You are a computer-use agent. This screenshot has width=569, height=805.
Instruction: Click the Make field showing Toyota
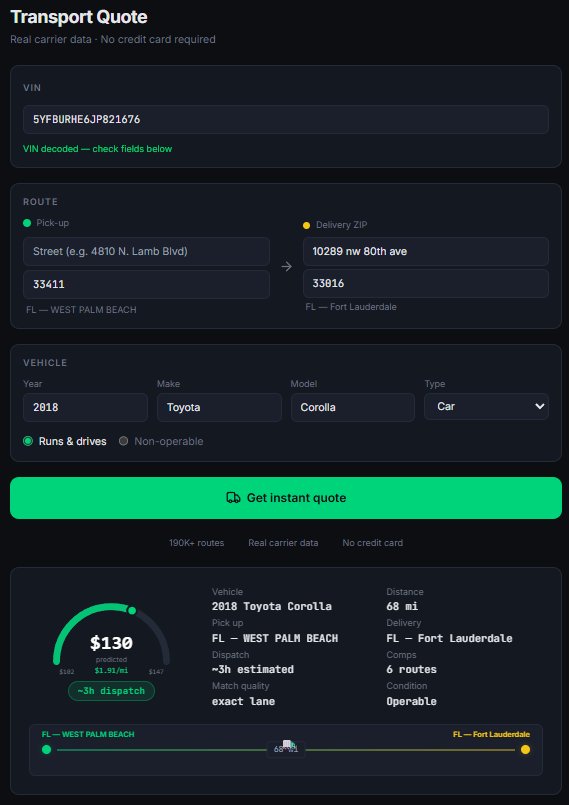coord(219,407)
